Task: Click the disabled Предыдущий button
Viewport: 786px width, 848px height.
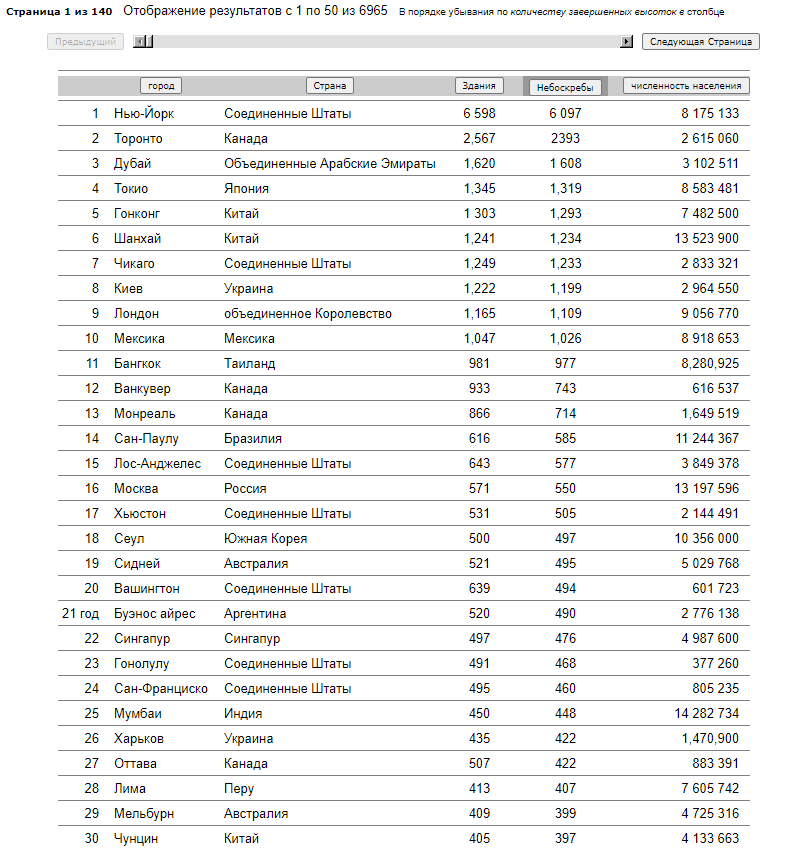Action: click(x=85, y=42)
